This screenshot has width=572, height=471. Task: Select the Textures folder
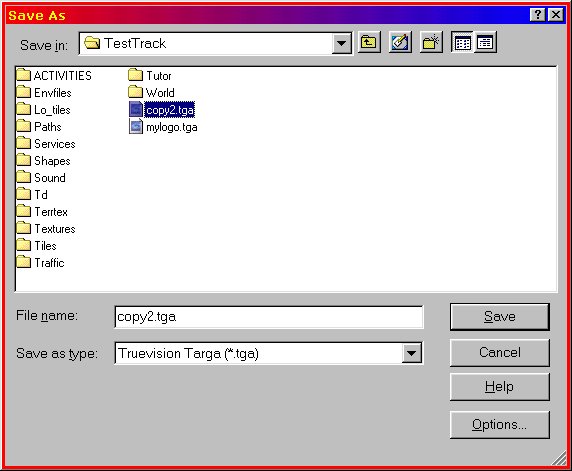(x=46, y=229)
